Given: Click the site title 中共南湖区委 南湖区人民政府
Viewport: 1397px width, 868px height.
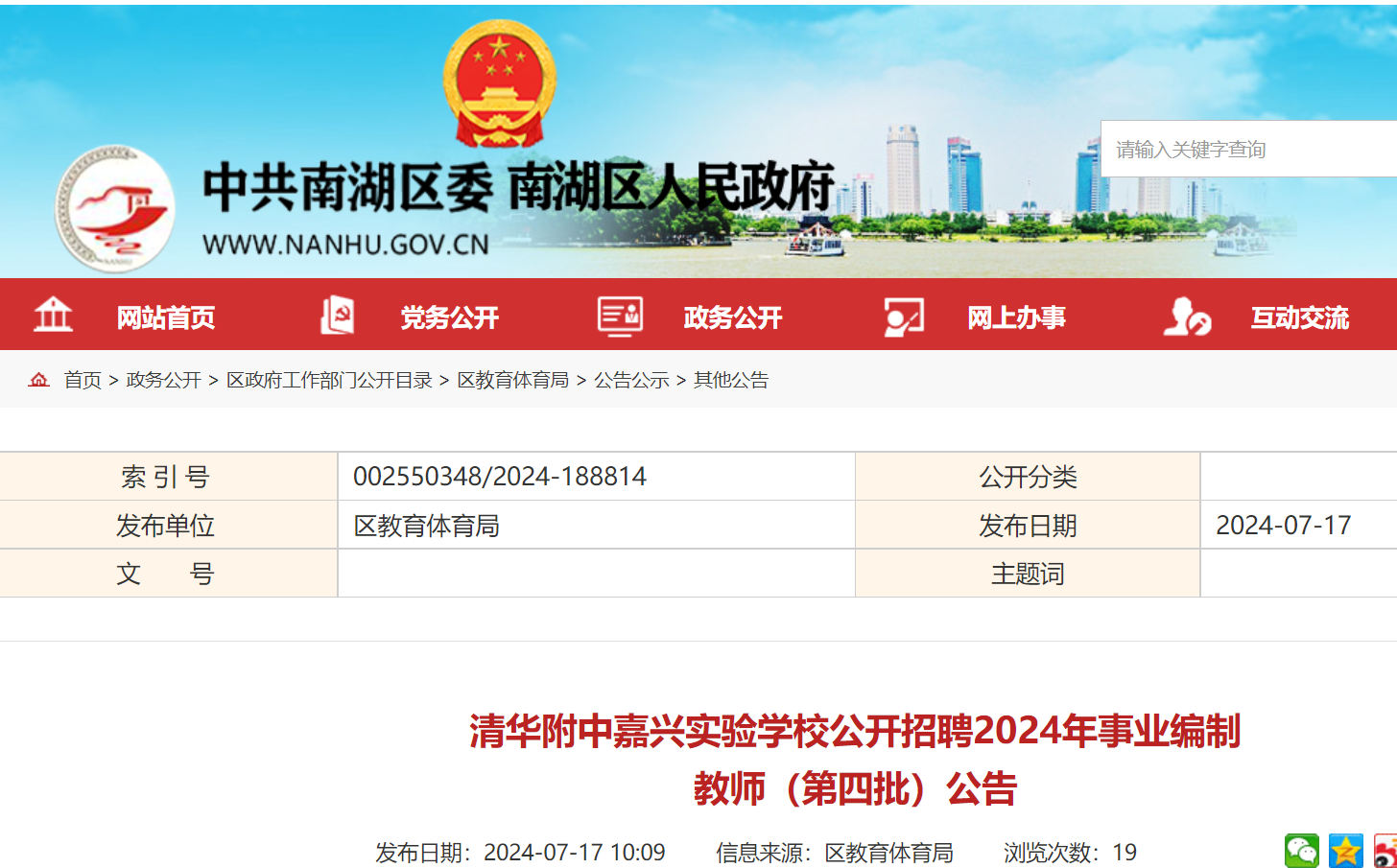Looking at the screenshot, I should (x=518, y=186).
